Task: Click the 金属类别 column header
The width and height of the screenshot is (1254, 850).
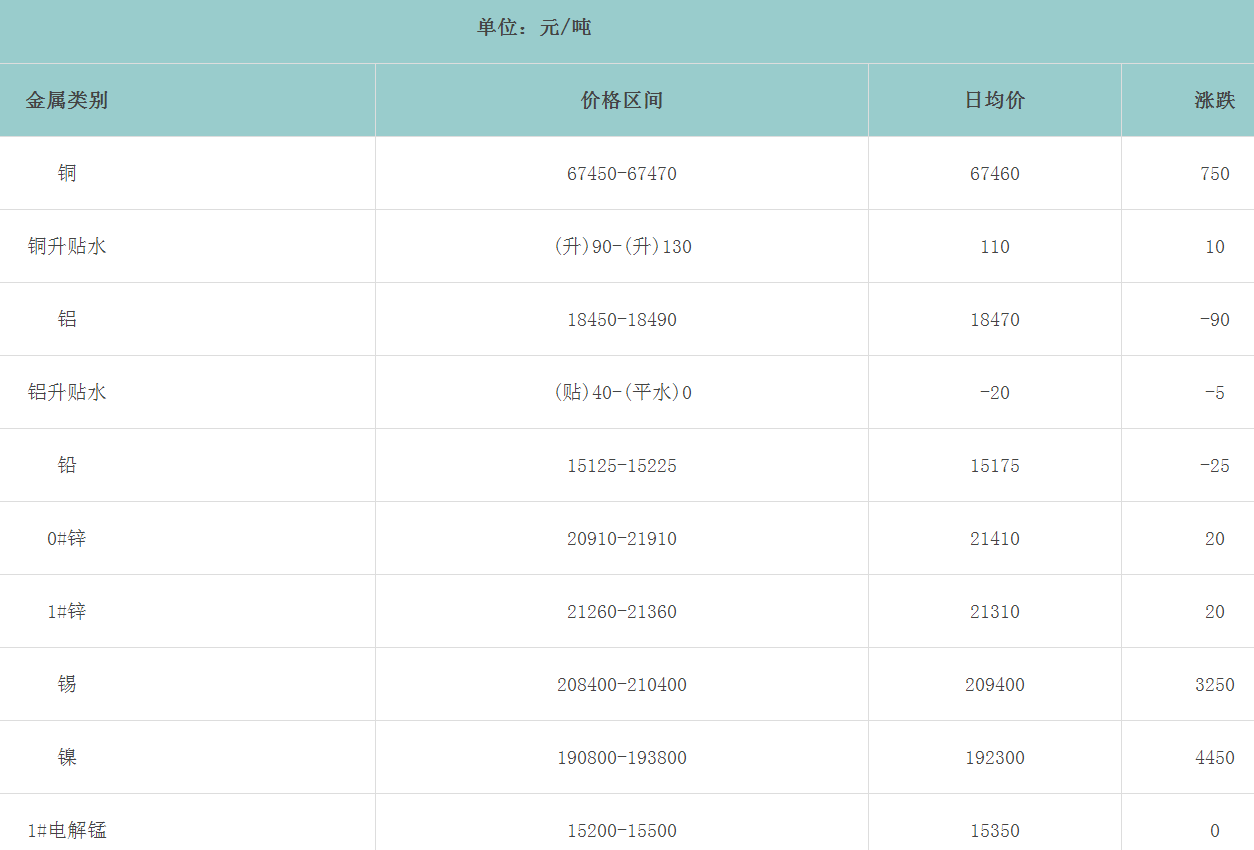Action: 67,101
